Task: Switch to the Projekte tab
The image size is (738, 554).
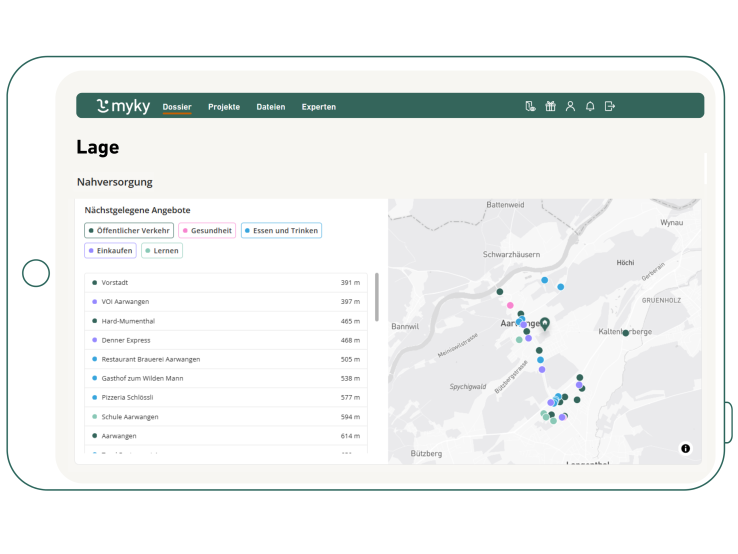Action: coord(224,107)
